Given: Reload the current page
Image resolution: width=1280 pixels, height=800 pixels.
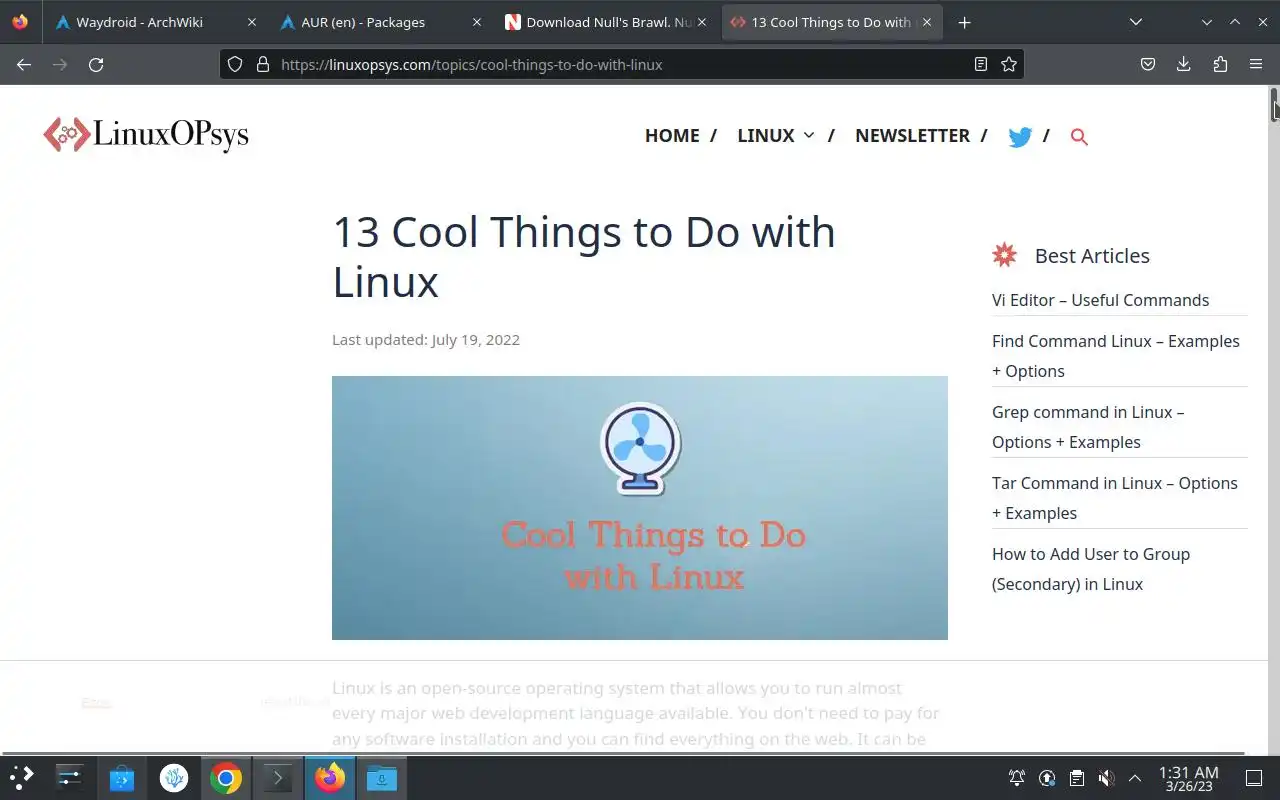Looking at the screenshot, I should click(96, 64).
